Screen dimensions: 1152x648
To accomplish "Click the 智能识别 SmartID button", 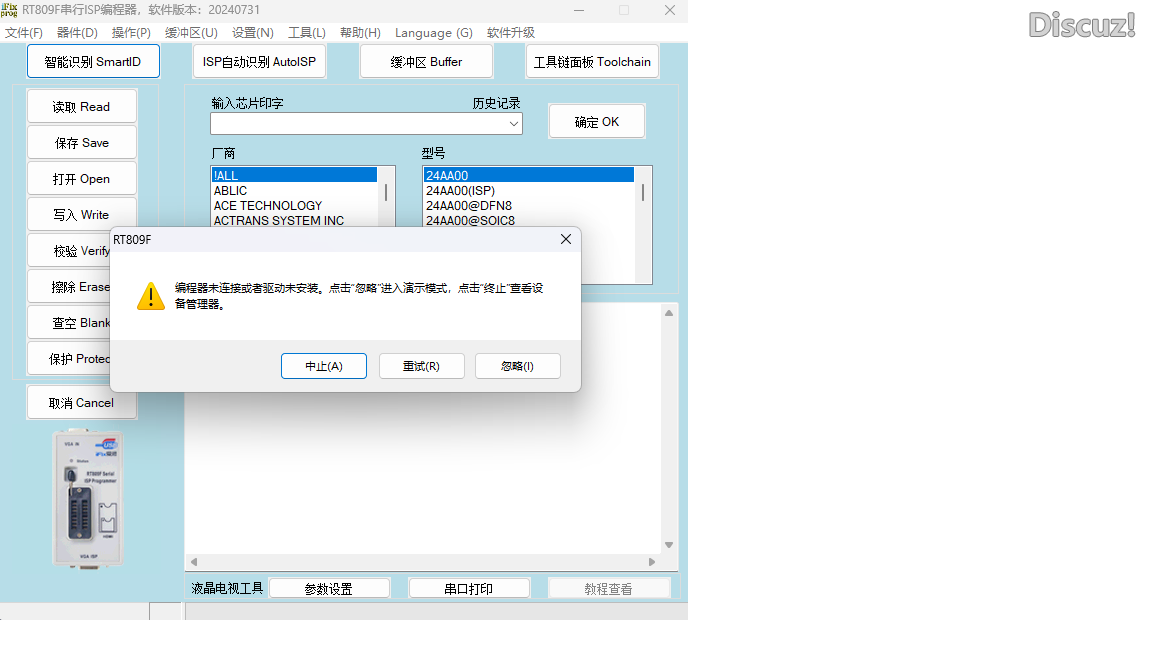I will click(93, 62).
